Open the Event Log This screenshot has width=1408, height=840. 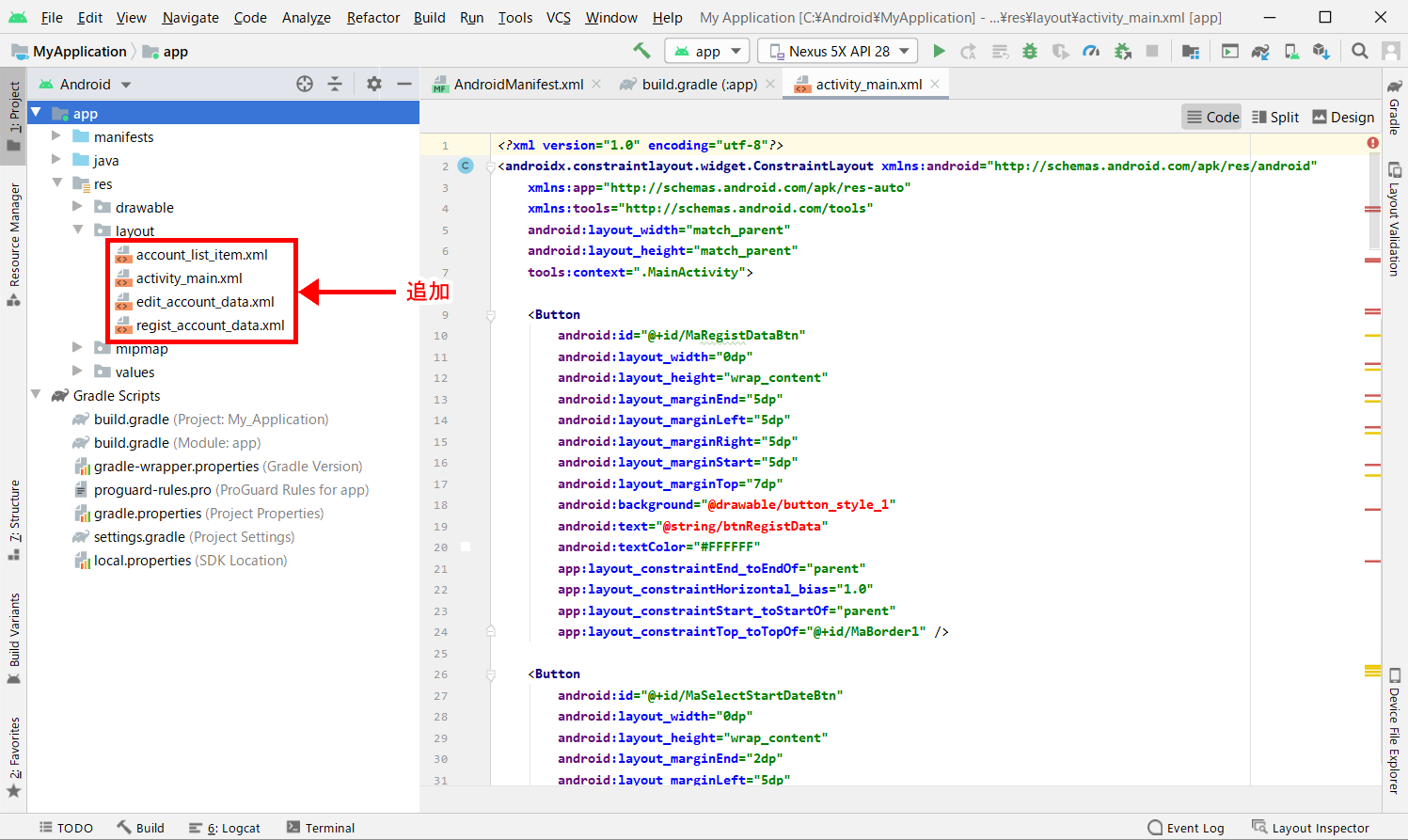(x=1186, y=828)
